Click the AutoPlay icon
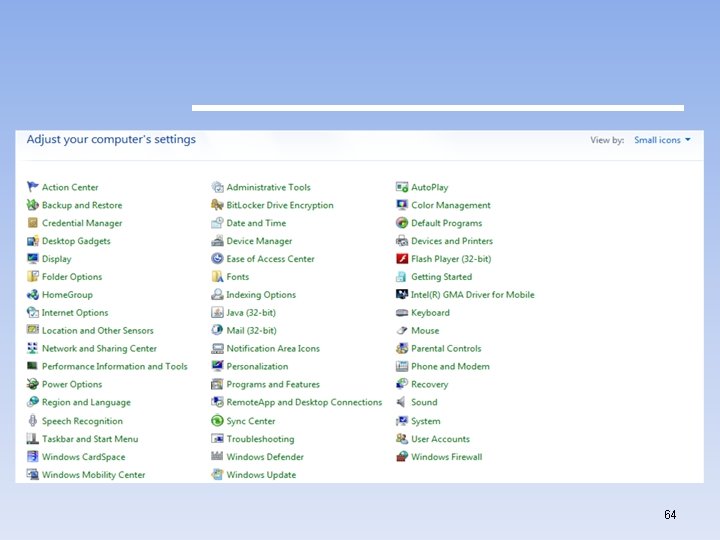 tap(402, 187)
